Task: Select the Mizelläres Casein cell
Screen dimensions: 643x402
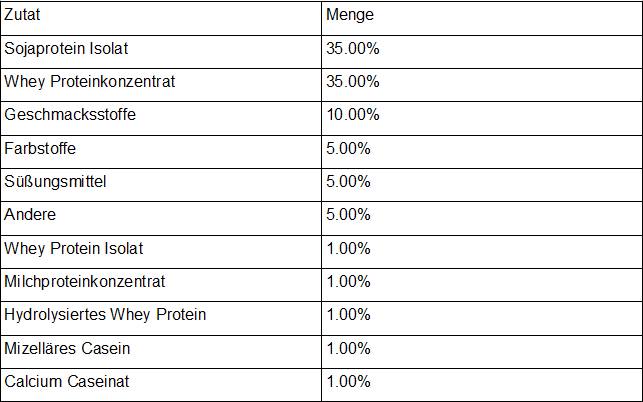Action: pyautogui.click(x=161, y=352)
